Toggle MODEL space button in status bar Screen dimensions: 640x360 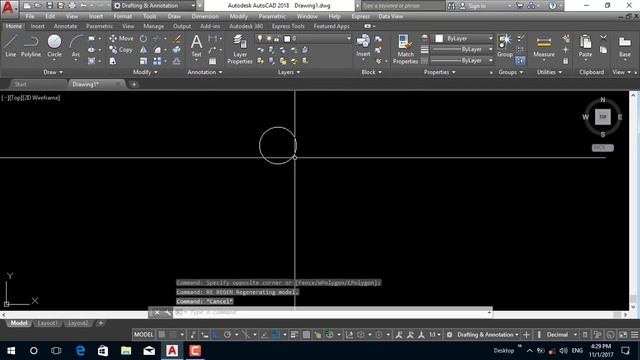tap(143, 335)
